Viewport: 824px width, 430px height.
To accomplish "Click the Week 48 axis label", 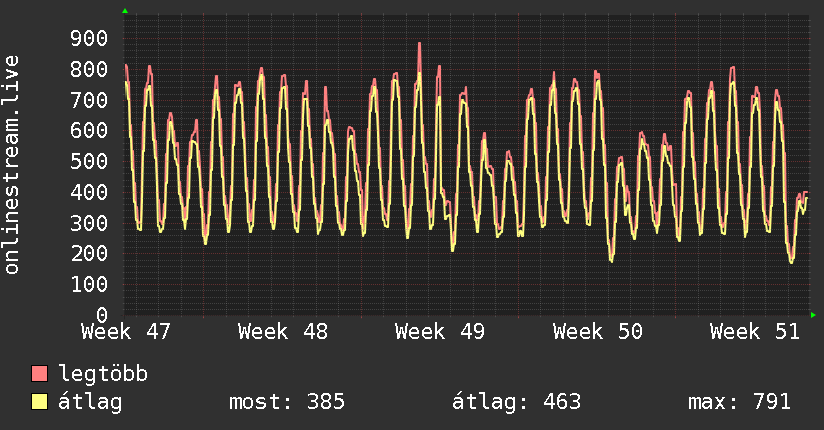I will 283,332.
